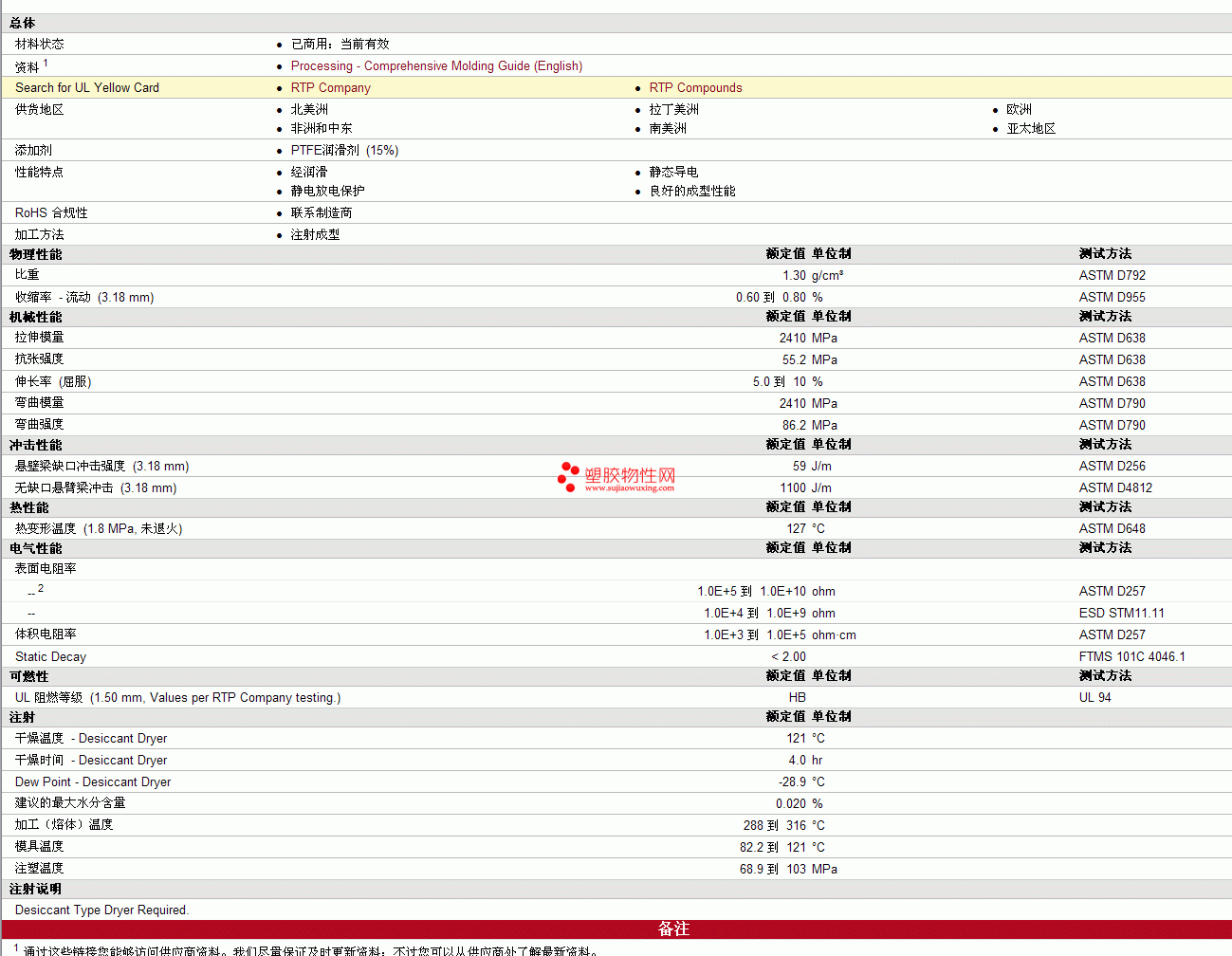This screenshot has width=1232, height=956.
Task: Click the '无缺口悬臂梁冲击' value 1100
Action: click(x=793, y=487)
